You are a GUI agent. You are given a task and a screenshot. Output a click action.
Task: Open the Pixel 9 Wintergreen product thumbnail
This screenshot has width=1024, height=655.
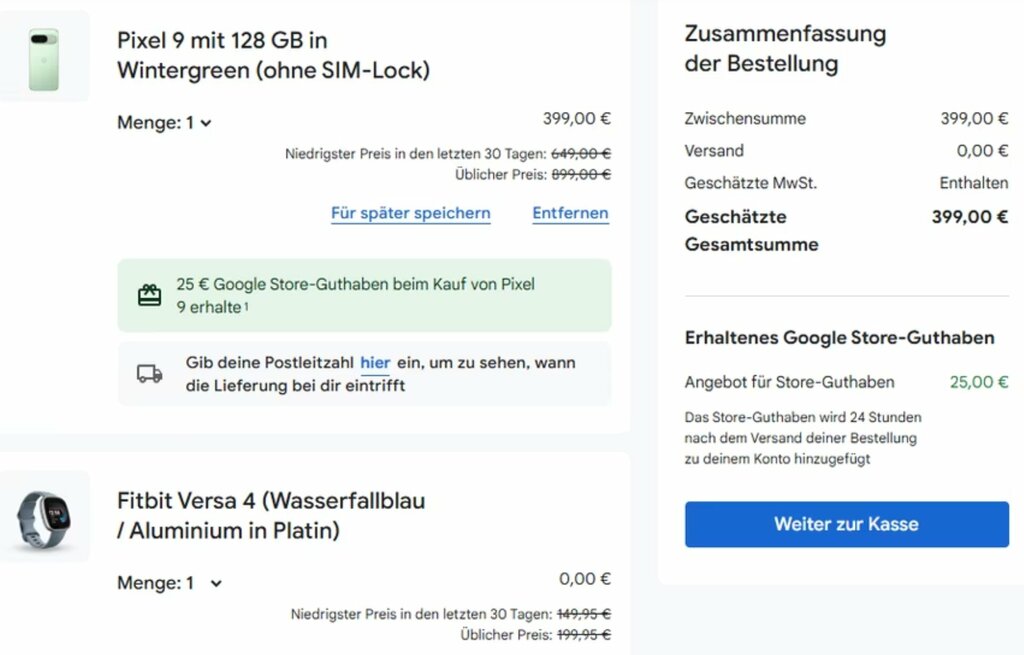[44, 58]
